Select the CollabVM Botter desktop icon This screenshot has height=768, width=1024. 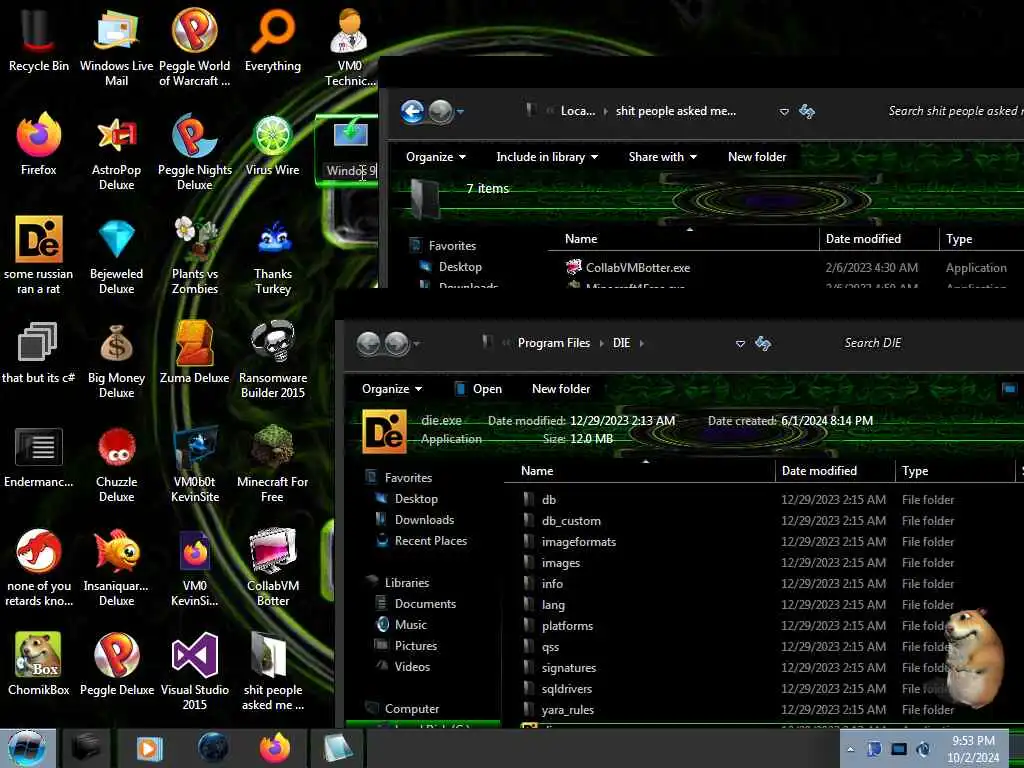click(273, 567)
